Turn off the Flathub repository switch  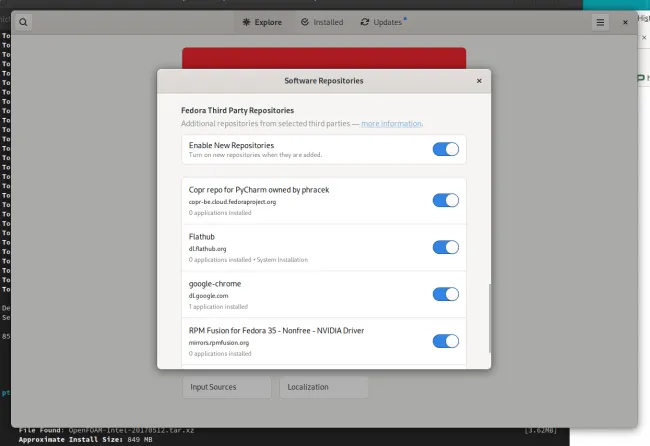[x=446, y=247]
